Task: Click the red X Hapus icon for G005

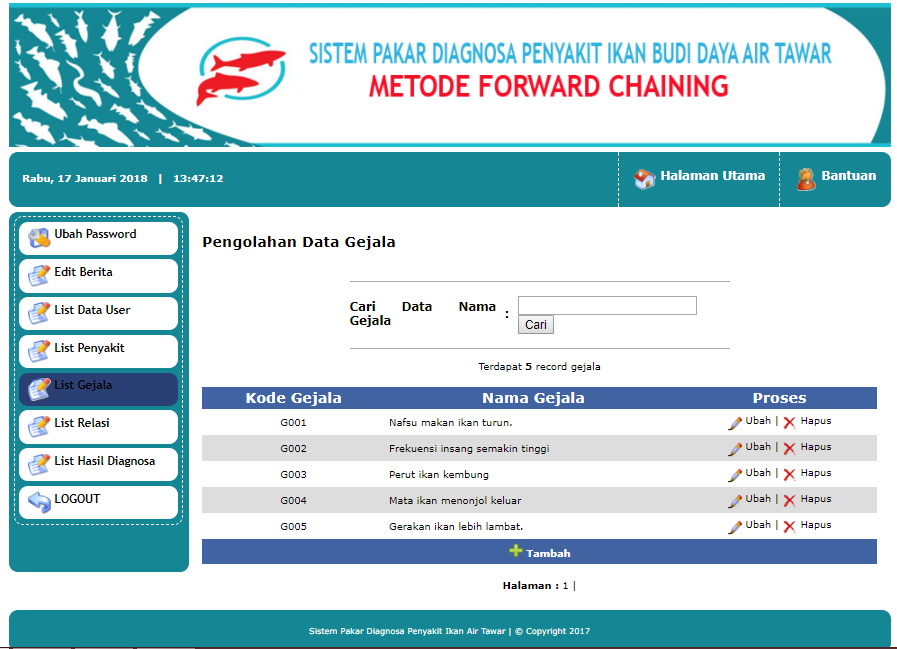Action: [789, 525]
